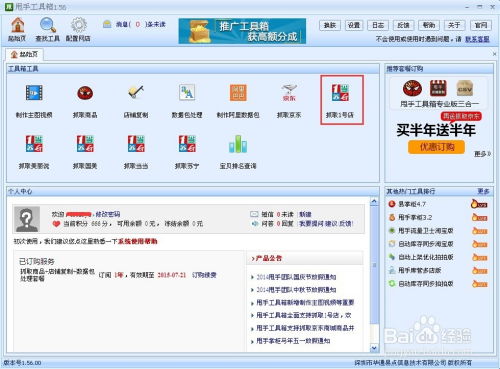Open the 查找工具 magnifier icon
Screen dimensions: 500x369
pyautogui.click(x=48, y=30)
